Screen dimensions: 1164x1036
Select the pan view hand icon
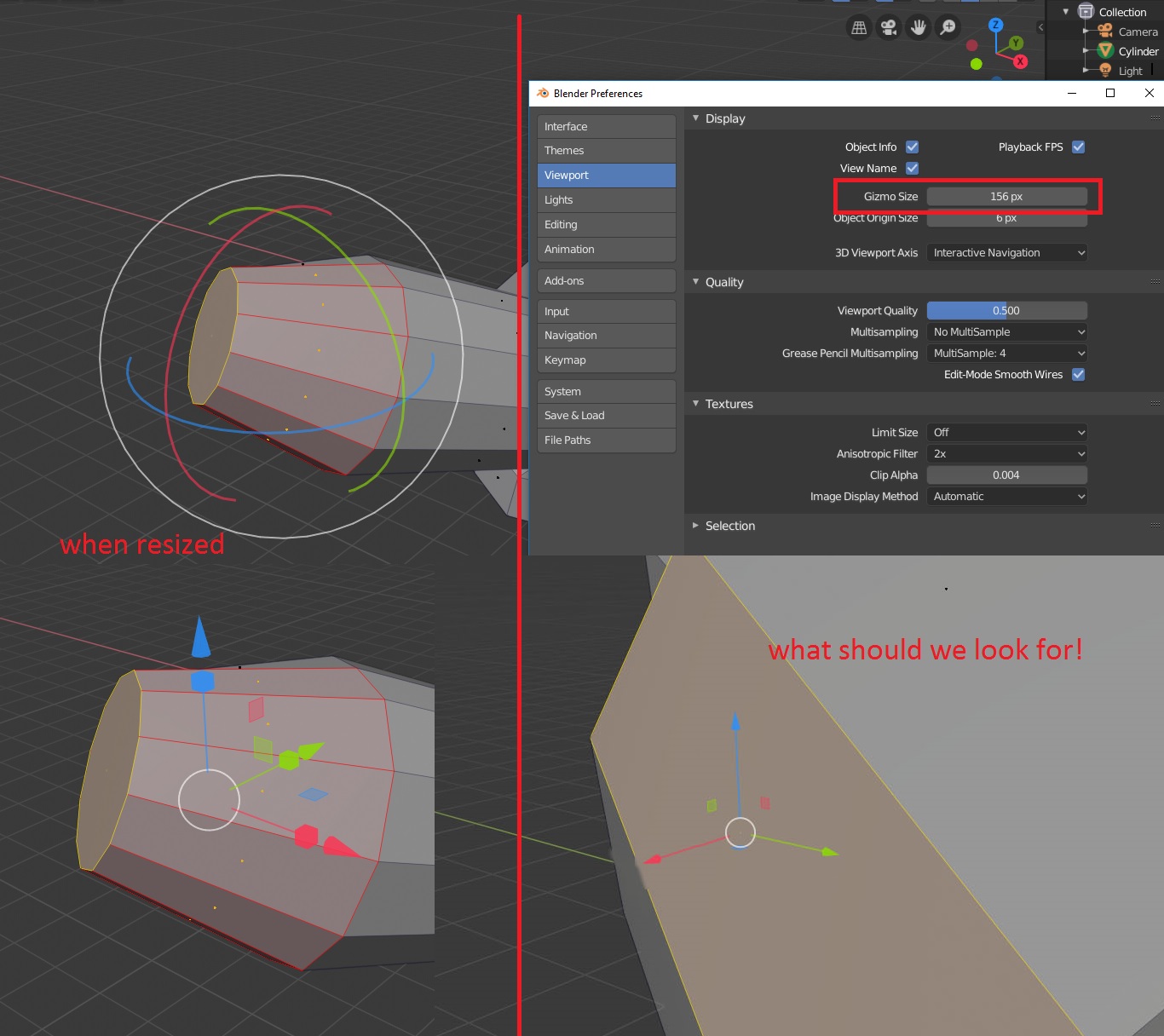click(919, 27)
